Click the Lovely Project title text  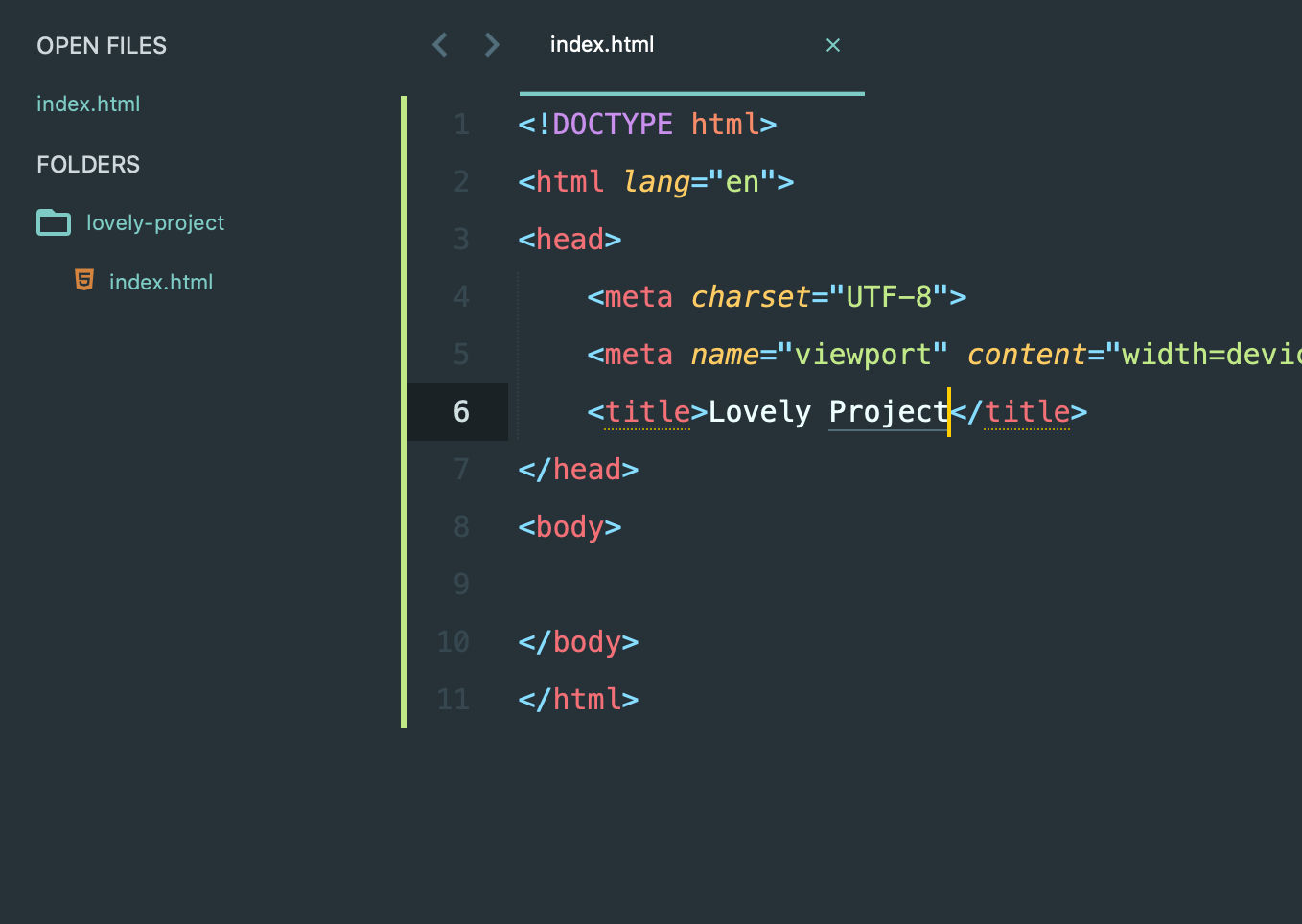pyautogui.click(x=828, y=412)
